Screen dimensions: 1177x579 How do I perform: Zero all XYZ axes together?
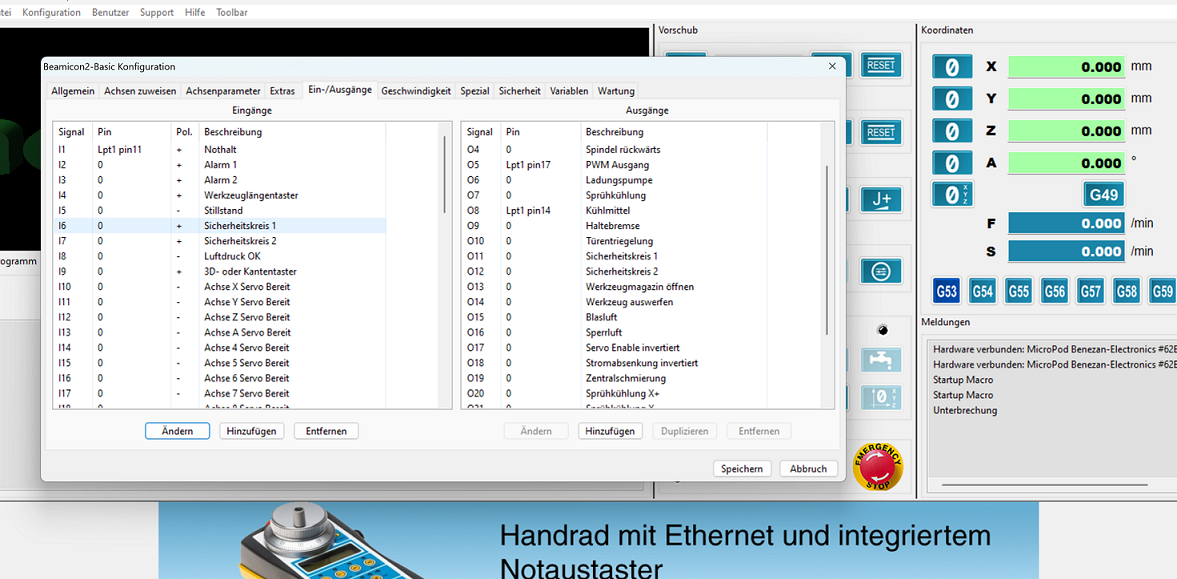952,195
